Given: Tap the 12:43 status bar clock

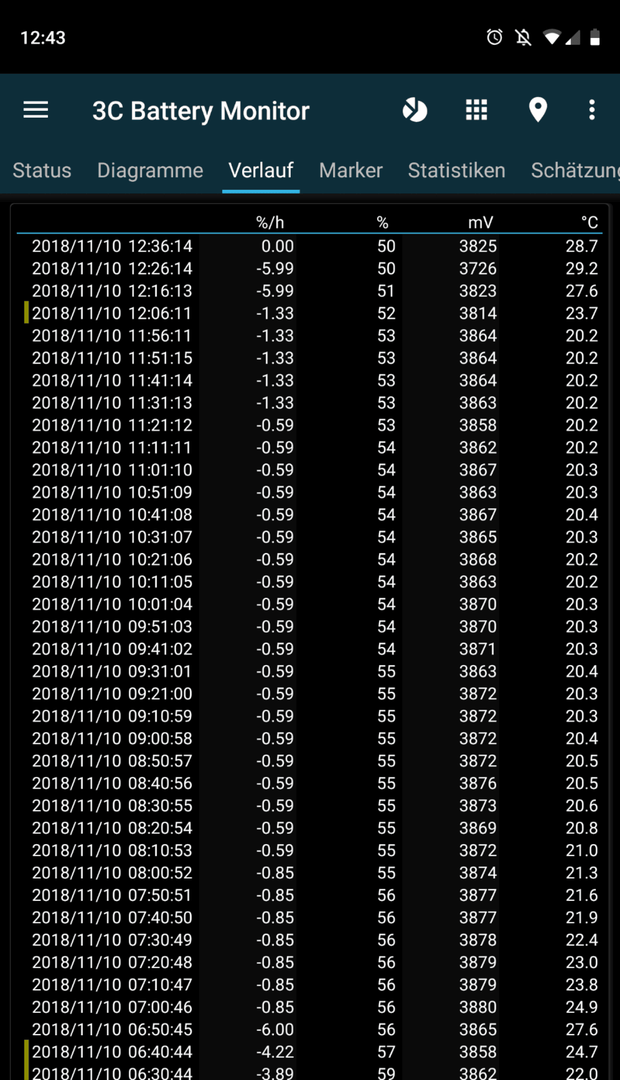Looking at the screenshot, I should pyautogui.click(x=43, y=38).
